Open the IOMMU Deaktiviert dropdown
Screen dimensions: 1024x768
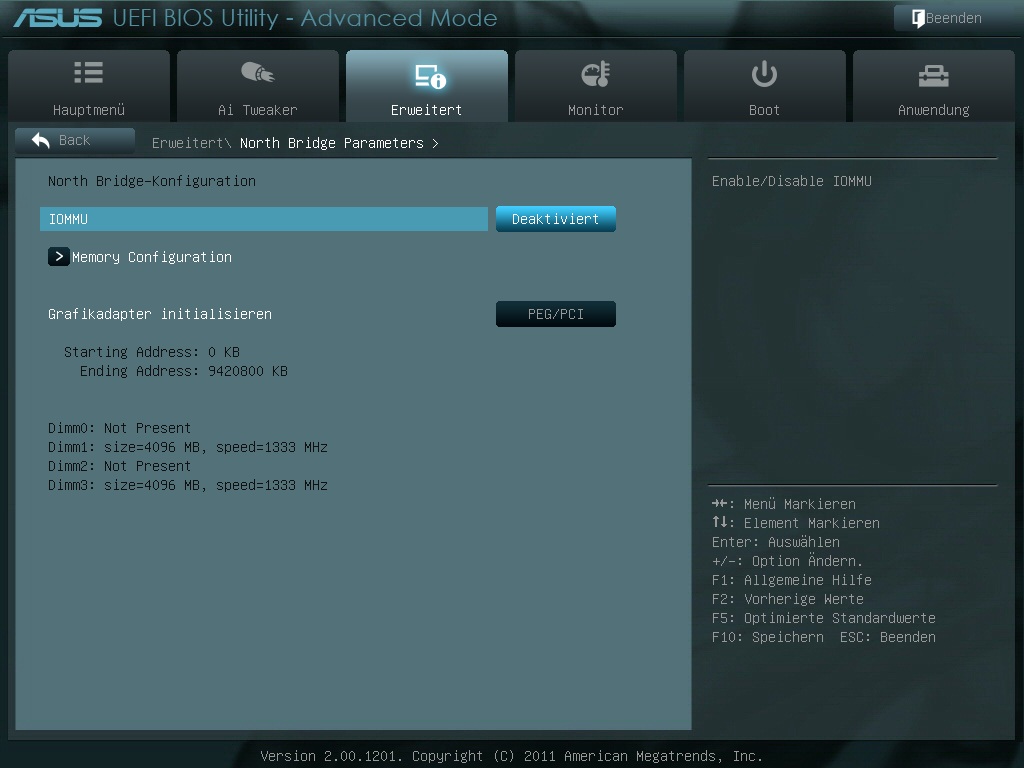(555, 219)
